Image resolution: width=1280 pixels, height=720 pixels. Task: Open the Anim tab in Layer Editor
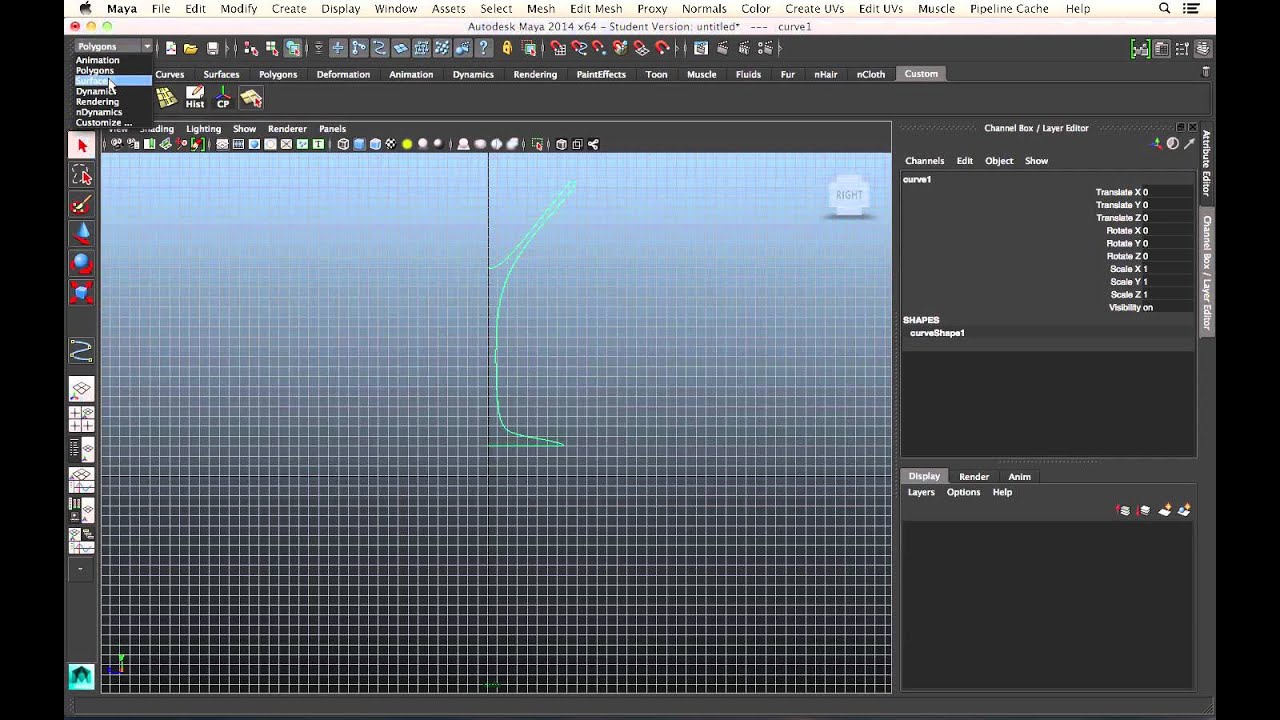click(1019, 477)
